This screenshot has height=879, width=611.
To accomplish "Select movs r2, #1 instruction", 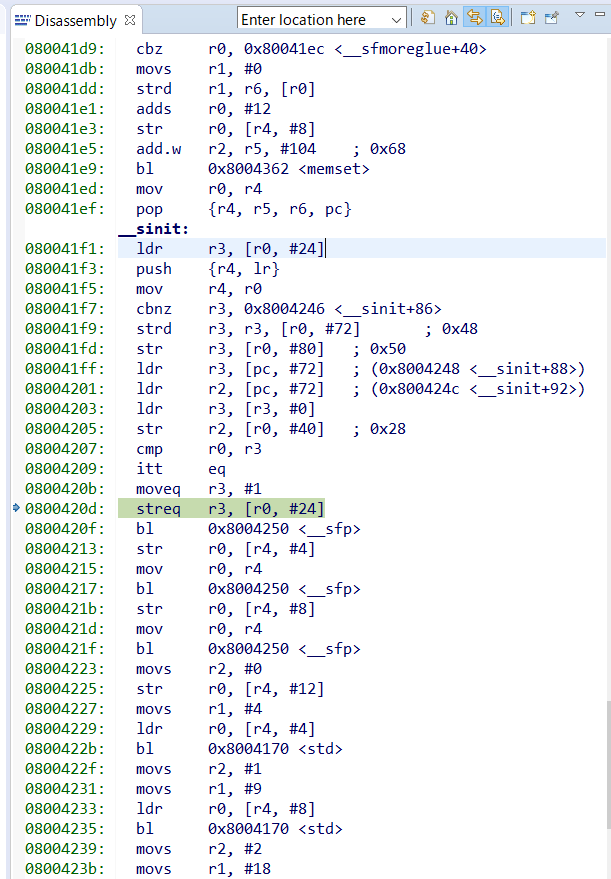I will (199, 769).
